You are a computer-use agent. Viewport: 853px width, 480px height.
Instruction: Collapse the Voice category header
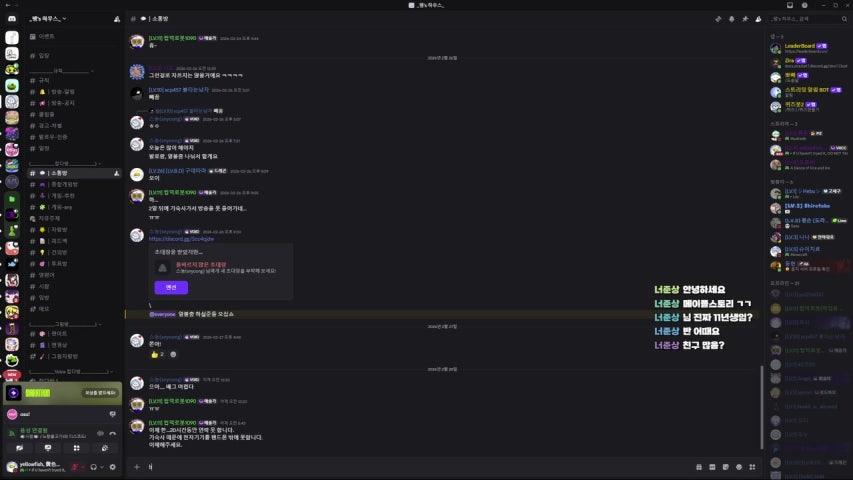tap(71, 372)
